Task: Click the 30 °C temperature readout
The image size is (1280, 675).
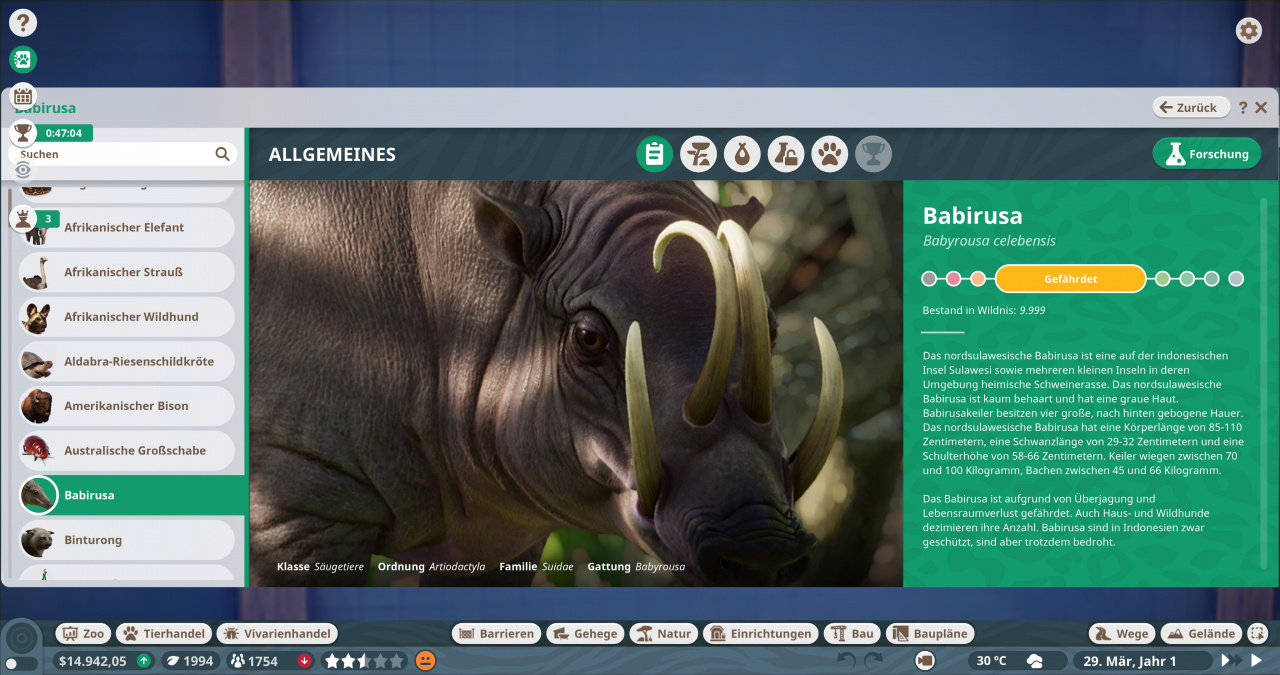Action: [x=992, y=661]
